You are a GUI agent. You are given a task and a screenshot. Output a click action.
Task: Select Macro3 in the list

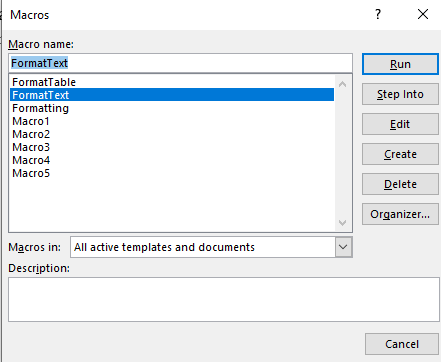click(x=172, y=147)
